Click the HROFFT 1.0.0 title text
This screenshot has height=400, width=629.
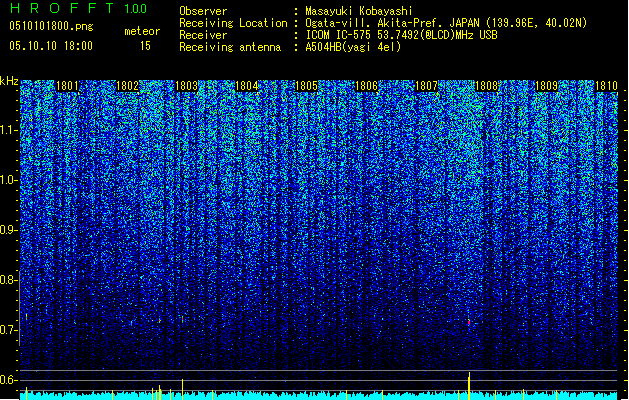coord(79,8)
